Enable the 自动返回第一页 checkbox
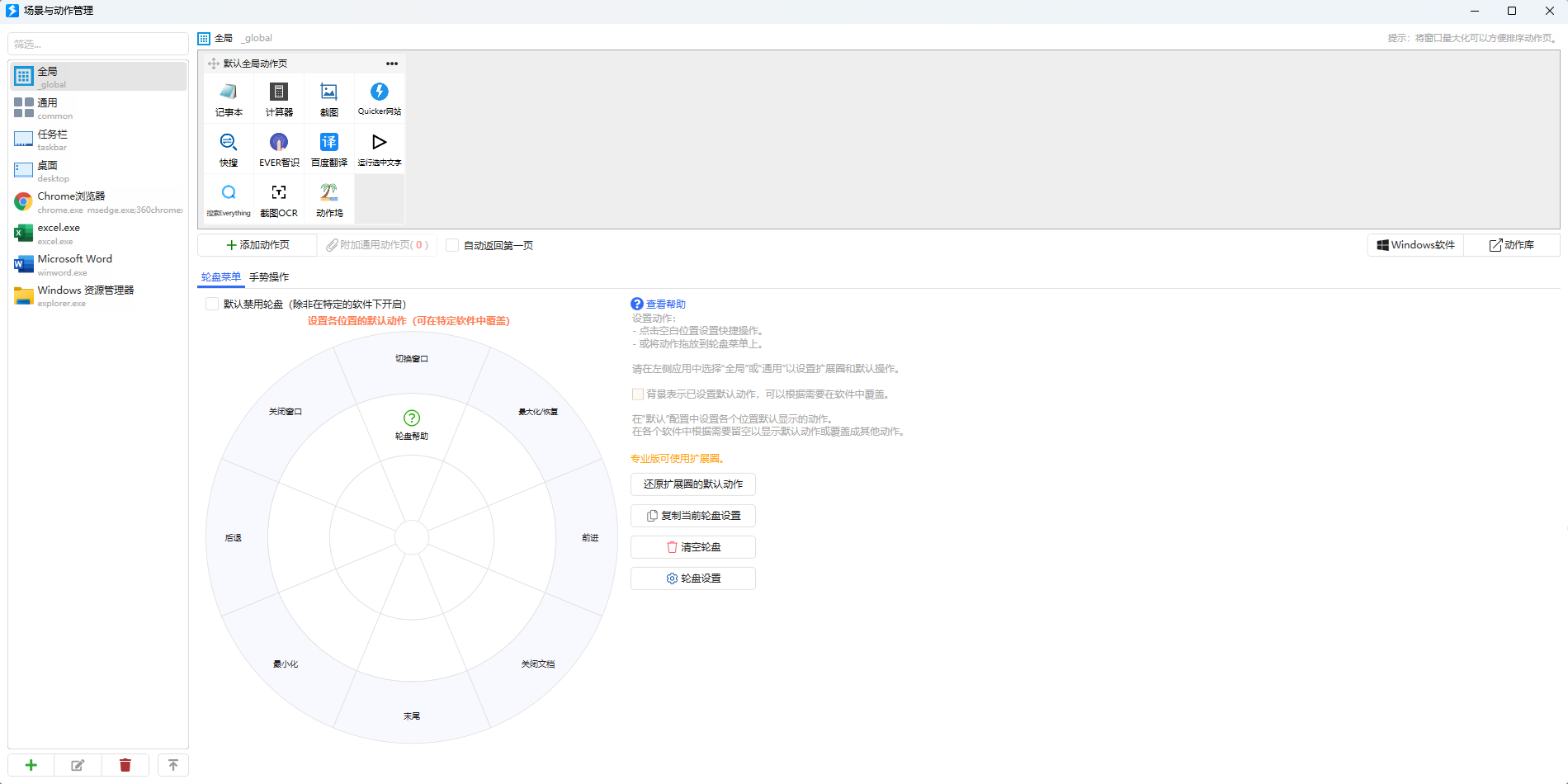Screen dimensions: 1568x784 pos(452,246)
